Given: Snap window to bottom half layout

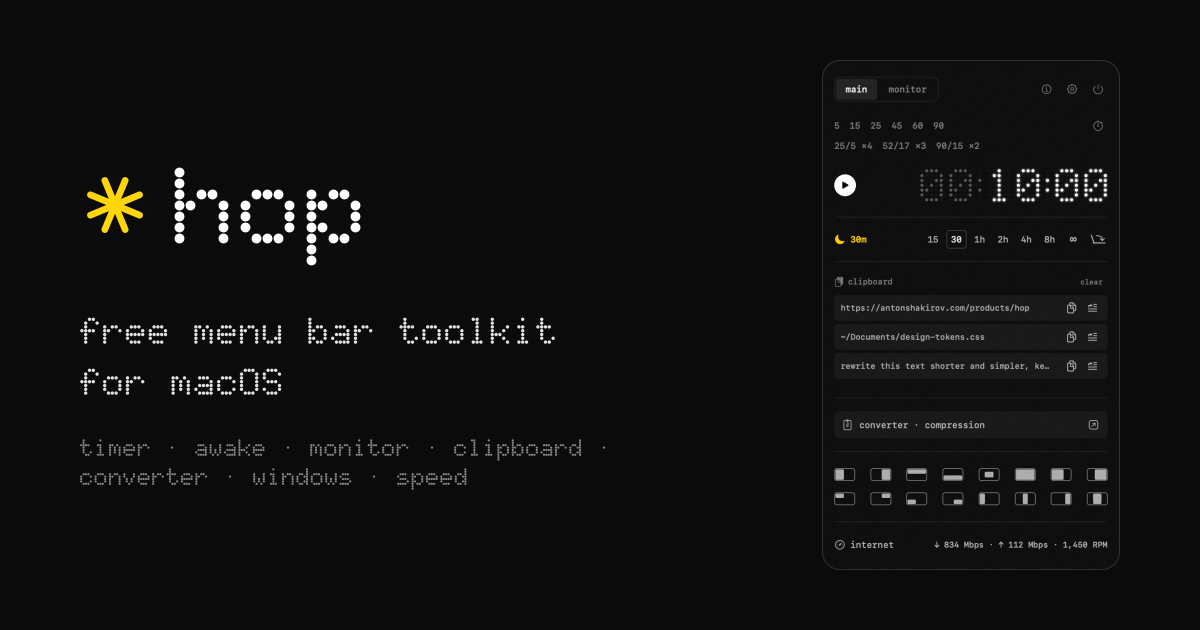Looking at the screenshot, I should (953, 474).
